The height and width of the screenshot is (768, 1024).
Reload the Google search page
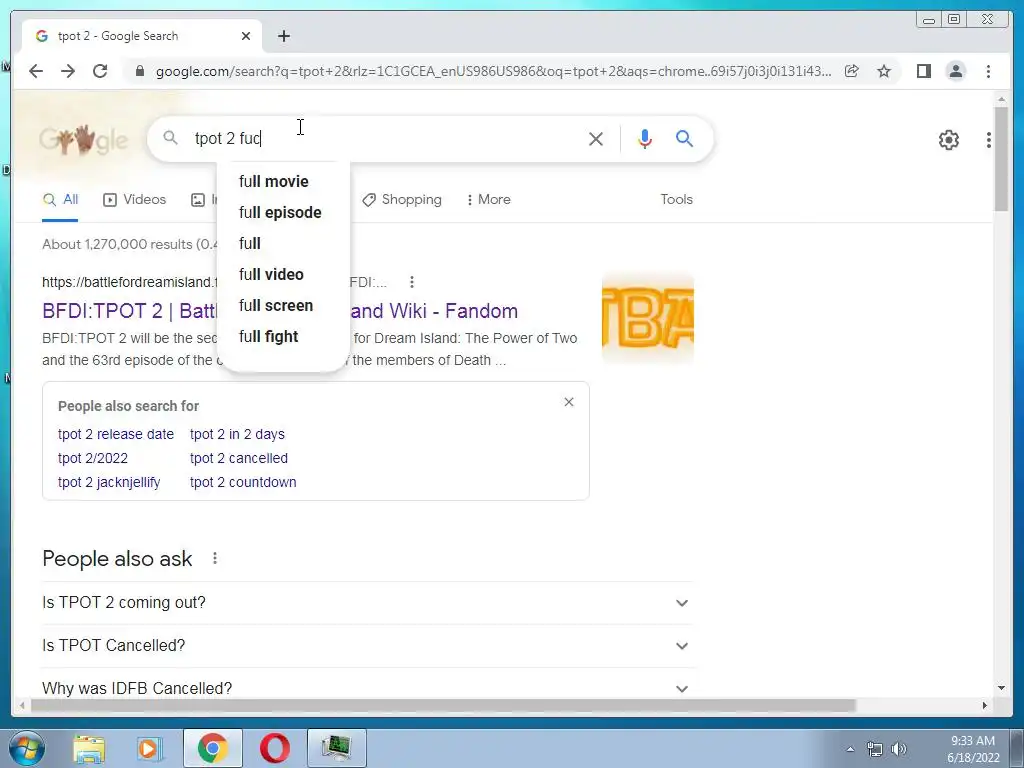[100, 71]
